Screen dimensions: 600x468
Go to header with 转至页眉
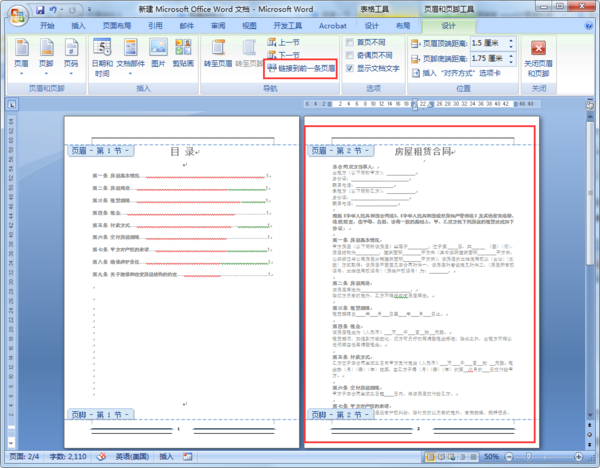coord(218,53)
